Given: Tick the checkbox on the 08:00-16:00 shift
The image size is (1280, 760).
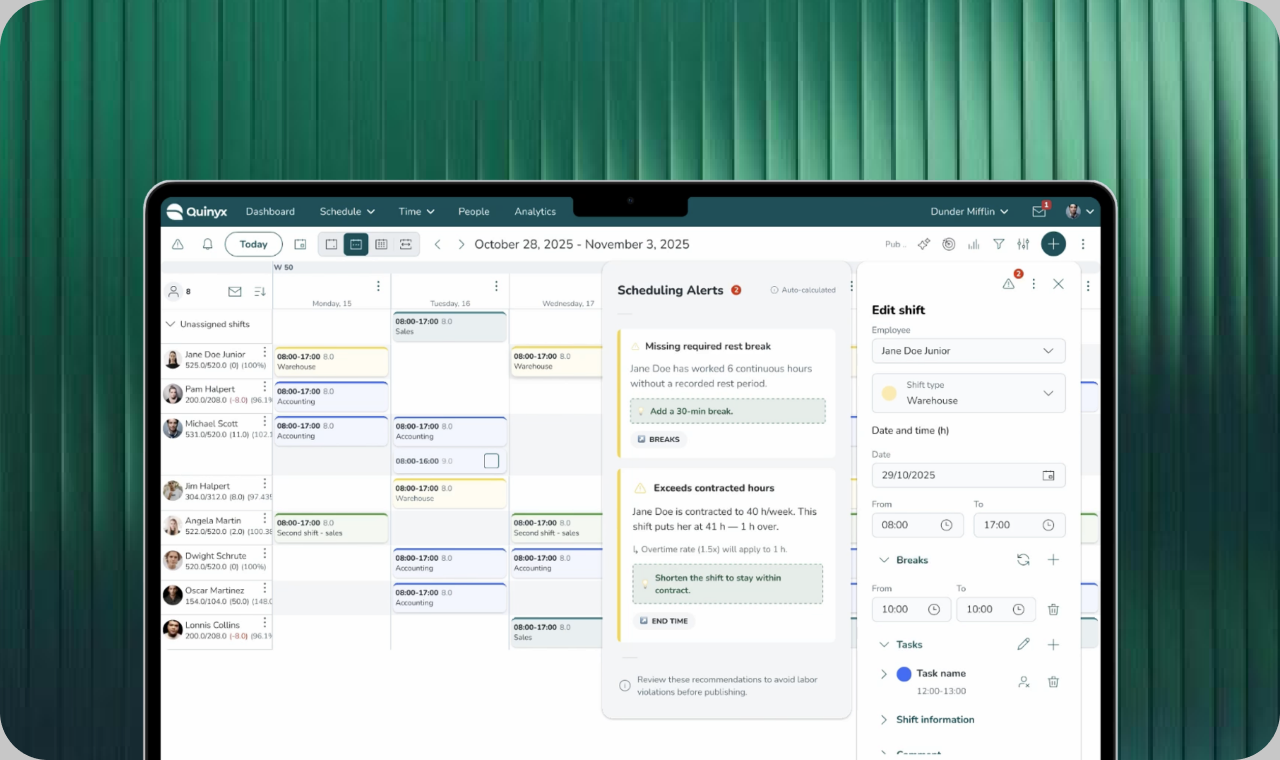Looking at the screenshot, I should click(x=491, y=461).
